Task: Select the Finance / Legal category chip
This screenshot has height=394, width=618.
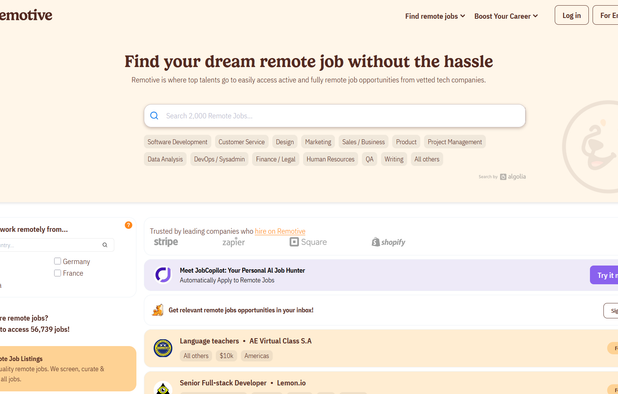Action: (275, 159)
